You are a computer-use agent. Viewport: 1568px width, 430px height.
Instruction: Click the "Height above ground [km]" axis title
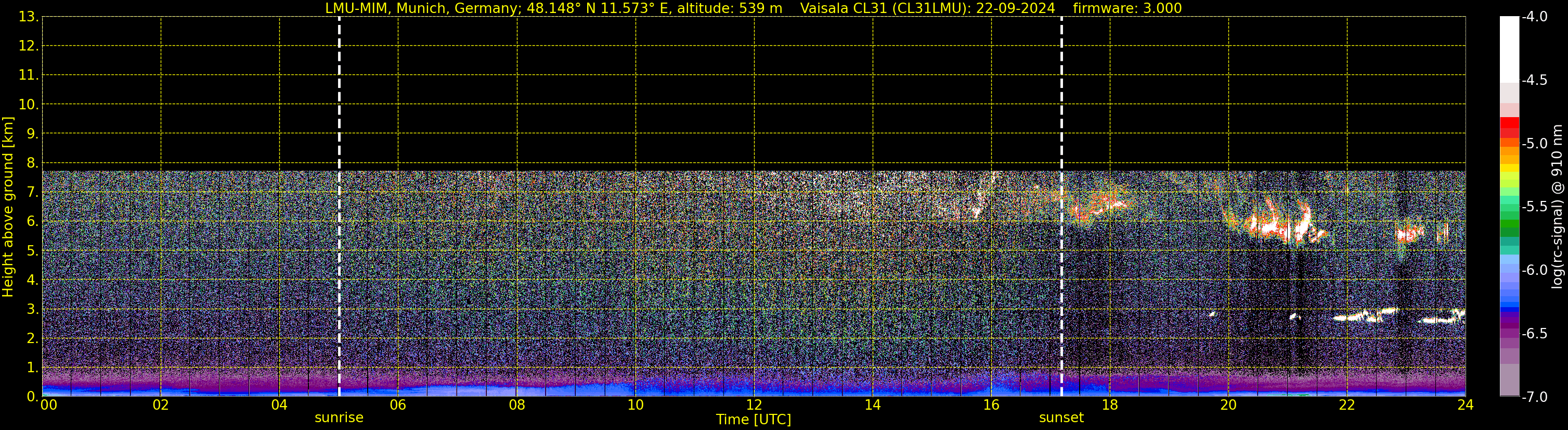pyautogui.click(x=8, y=207)
